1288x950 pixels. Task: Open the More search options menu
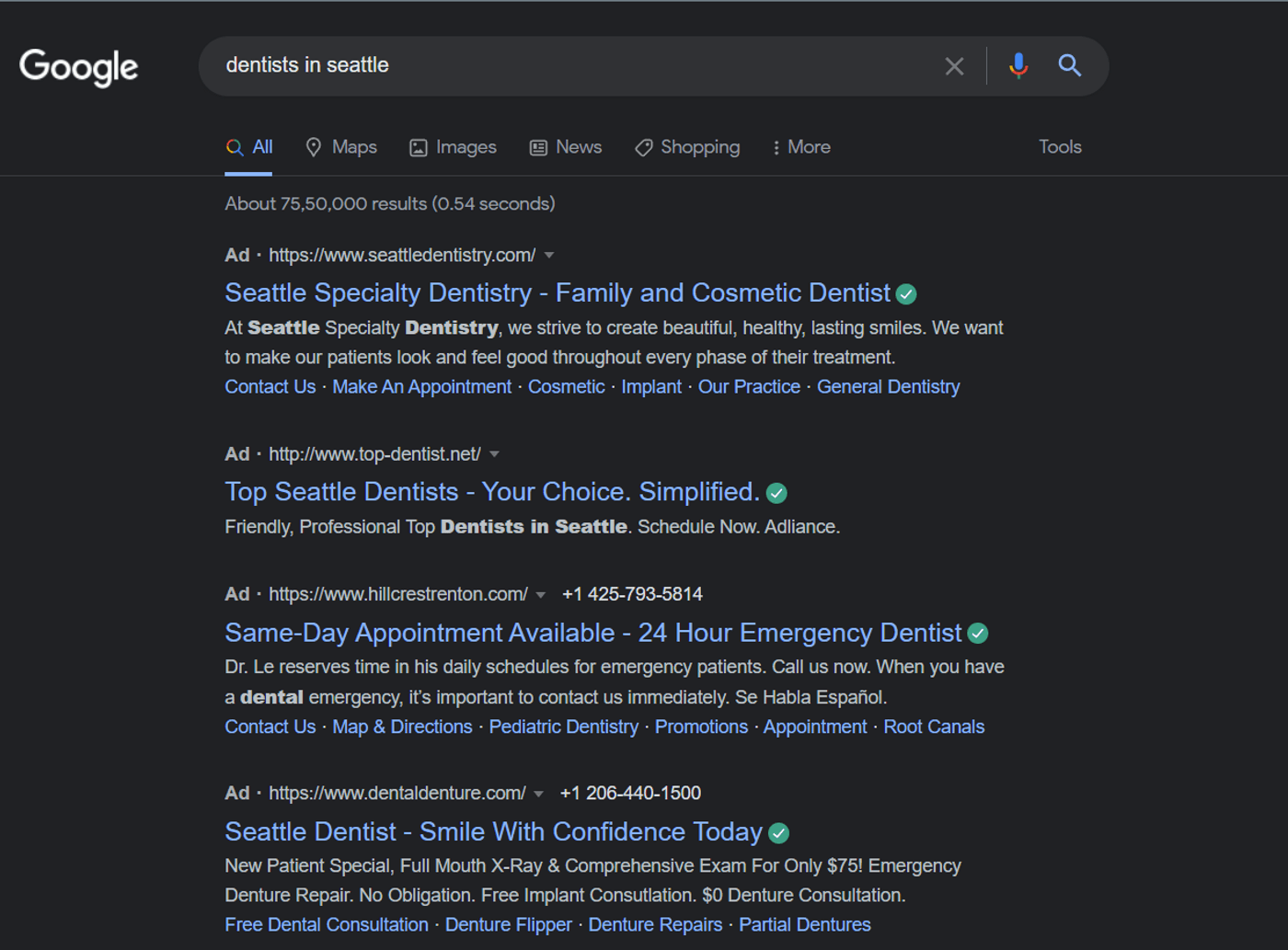(x=801, y=147)
